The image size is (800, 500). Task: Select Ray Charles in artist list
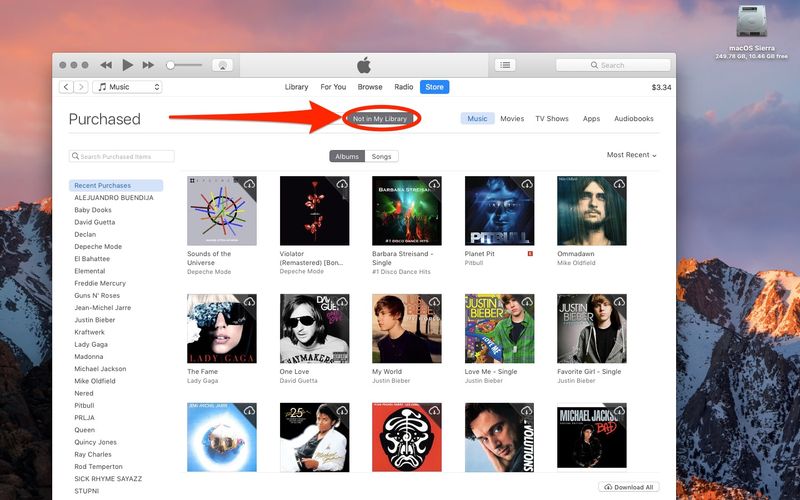point(93,455)
